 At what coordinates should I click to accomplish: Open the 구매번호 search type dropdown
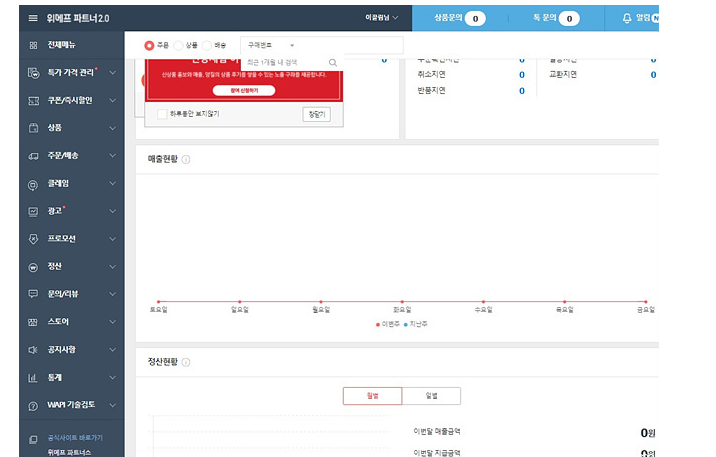click(x=271, y=45)
